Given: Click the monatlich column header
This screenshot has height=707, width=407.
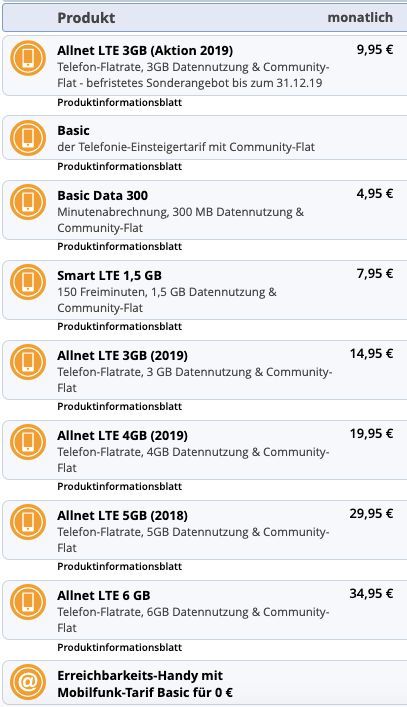Looking at the screenshot, I should (x=360, y=18).
